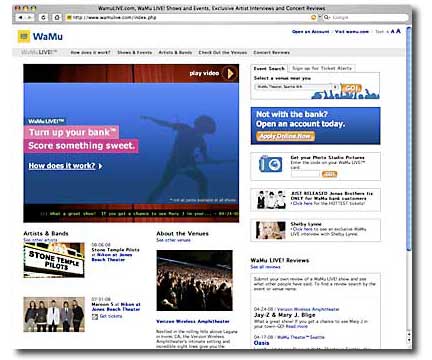Open 'Check Out the Venues' nav item
Image resolution: width=432 pixels, height=360 pixels.
click(x=223, y=53)
